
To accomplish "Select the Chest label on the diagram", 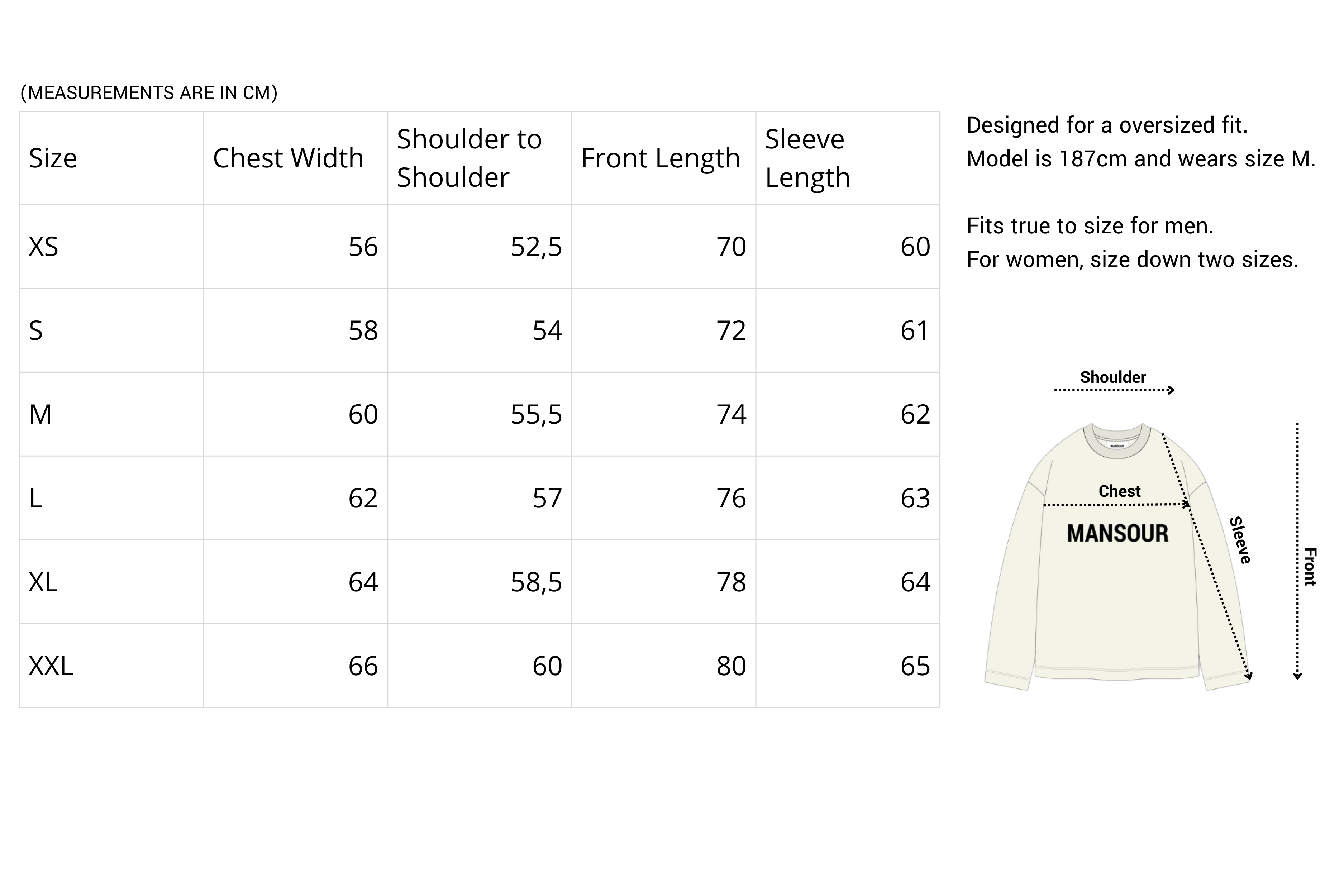I will pos(1119,491).
